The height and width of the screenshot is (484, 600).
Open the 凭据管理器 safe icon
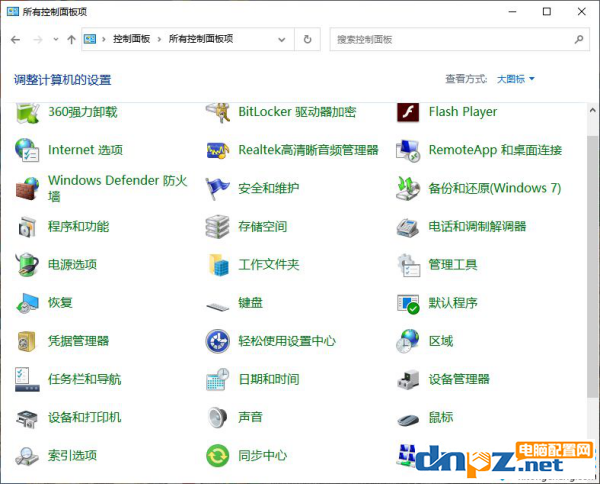(x=26, y=341)
